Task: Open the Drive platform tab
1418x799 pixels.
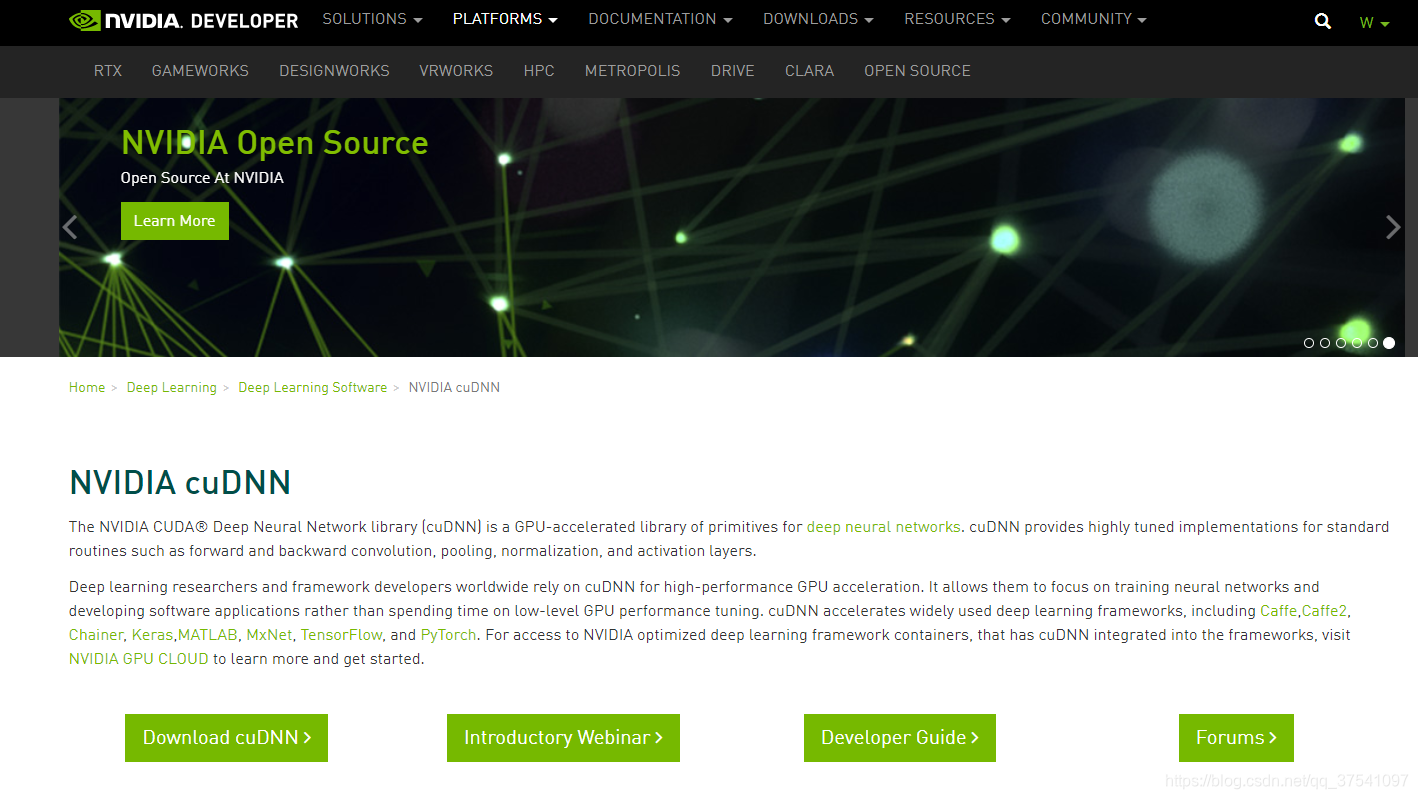Action: tap(733, 71)
